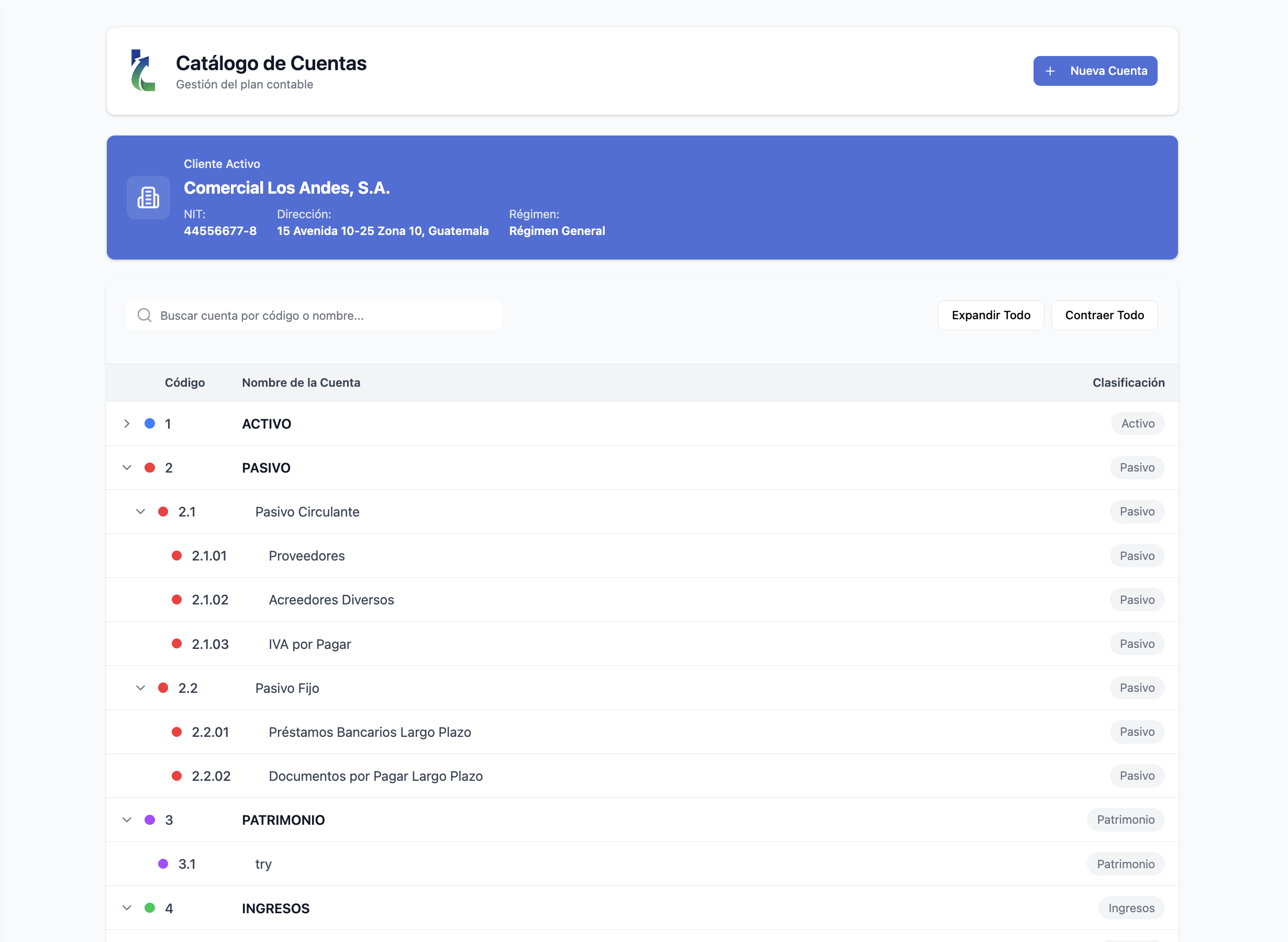Click the INGRESOS account name

click(275, 909)
